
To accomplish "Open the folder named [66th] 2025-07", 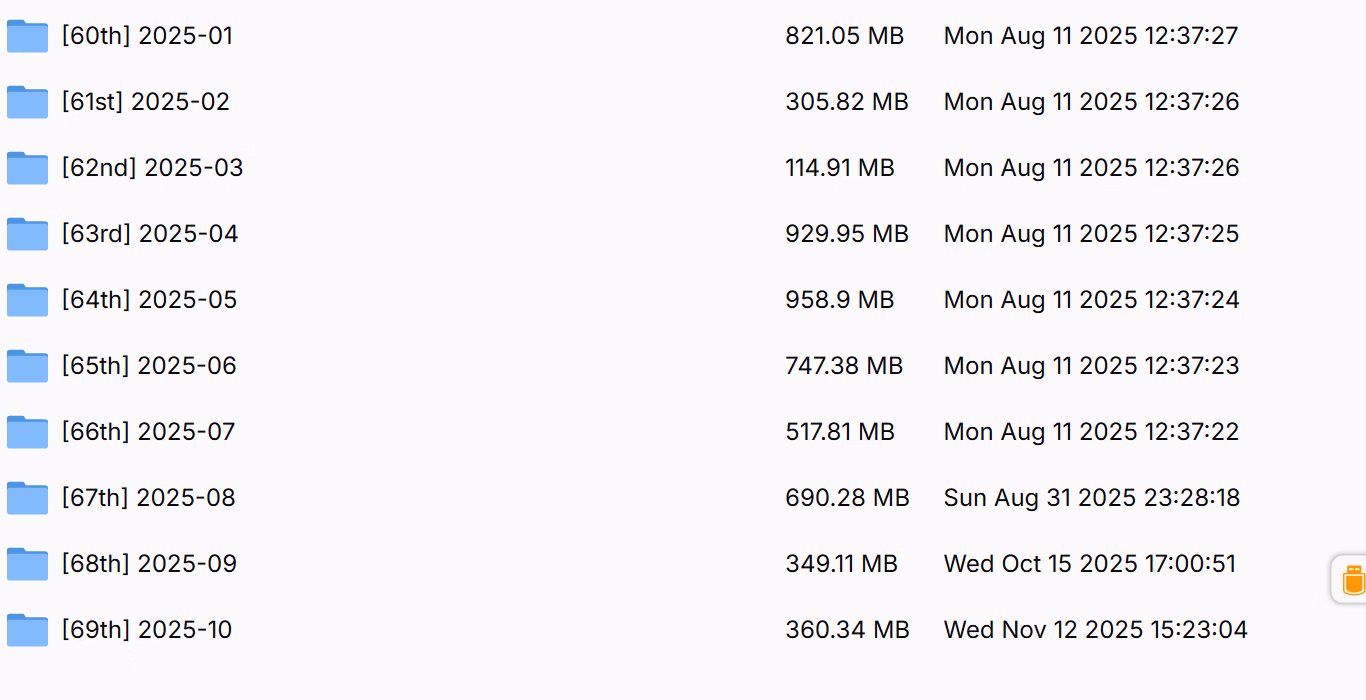I will coord(148,432).
